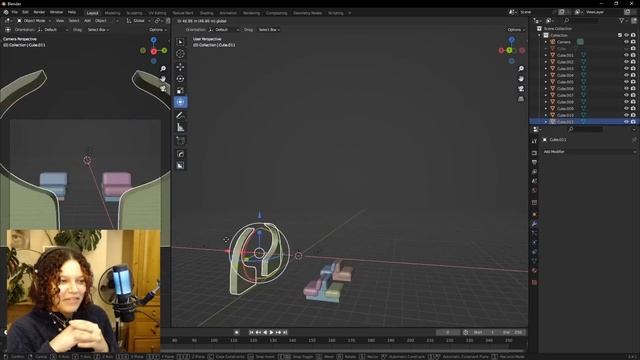Screen dimensions: 640x360
Task: Toggle render camera icon for Cube.010
Action: (633, 115)
